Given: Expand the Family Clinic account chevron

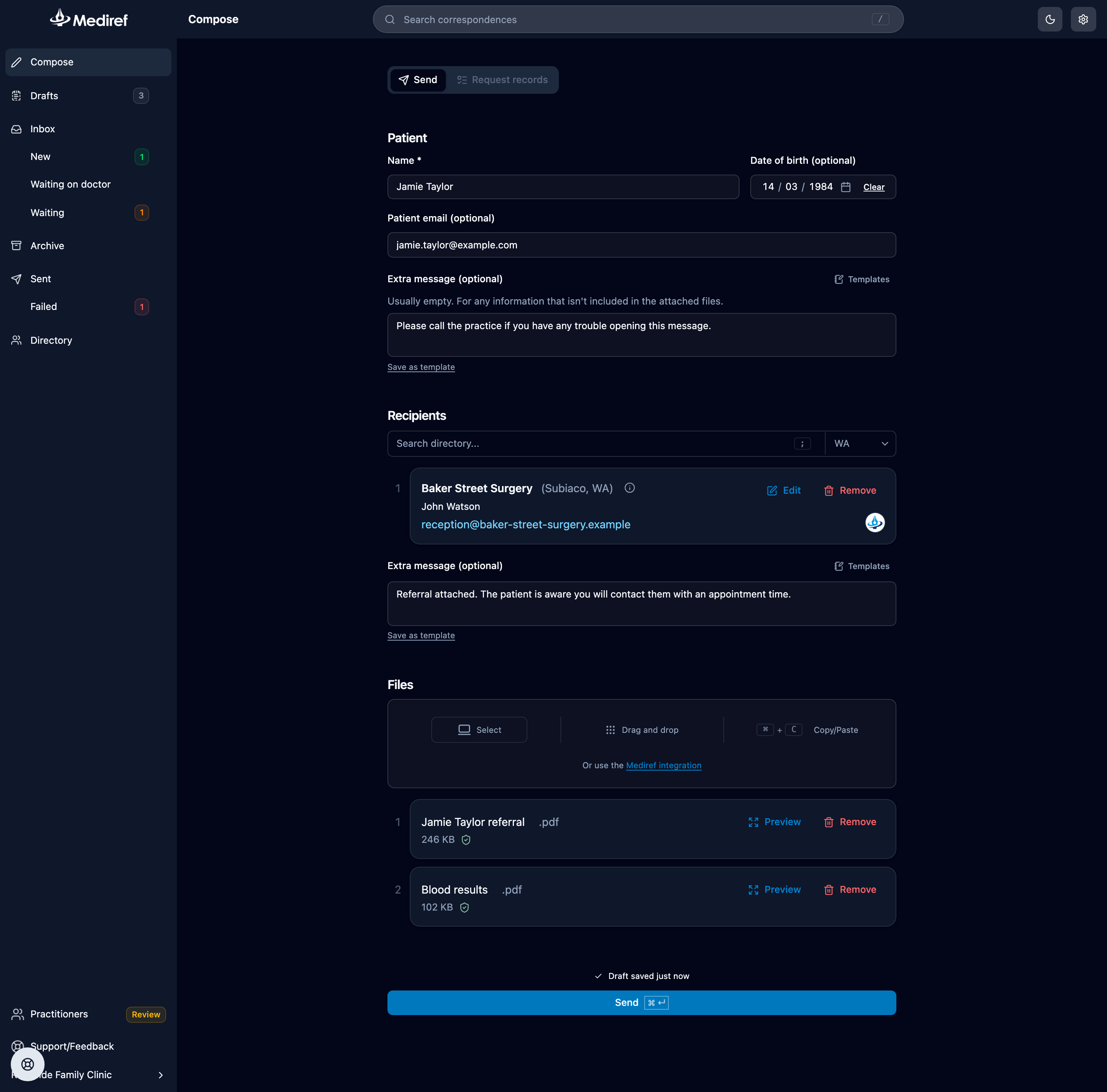Looking at the screenshot, I should tap(160, 1075).
